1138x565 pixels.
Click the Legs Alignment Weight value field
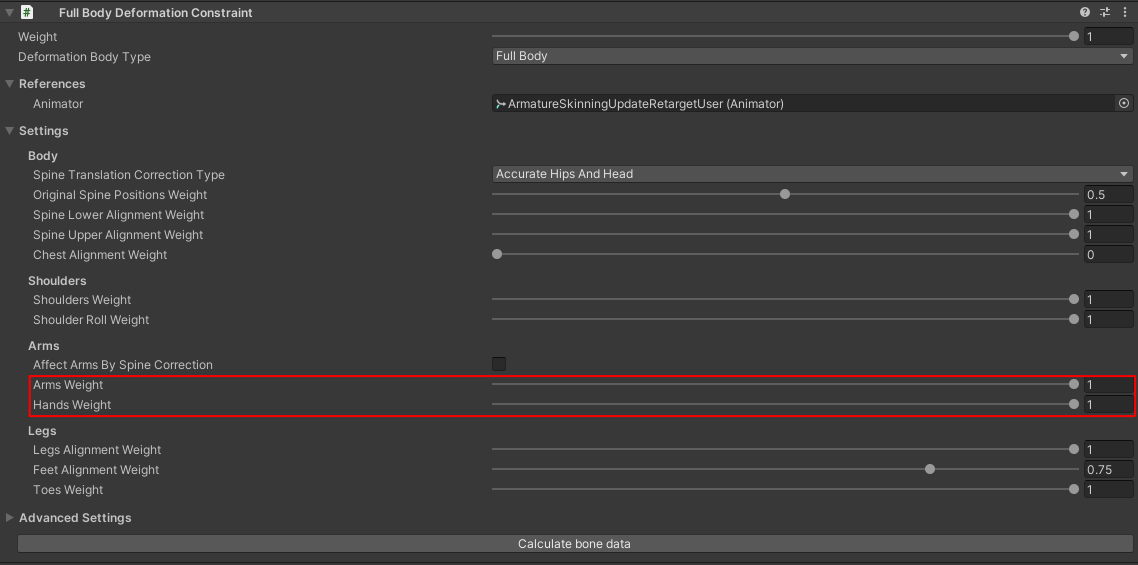1108,450
